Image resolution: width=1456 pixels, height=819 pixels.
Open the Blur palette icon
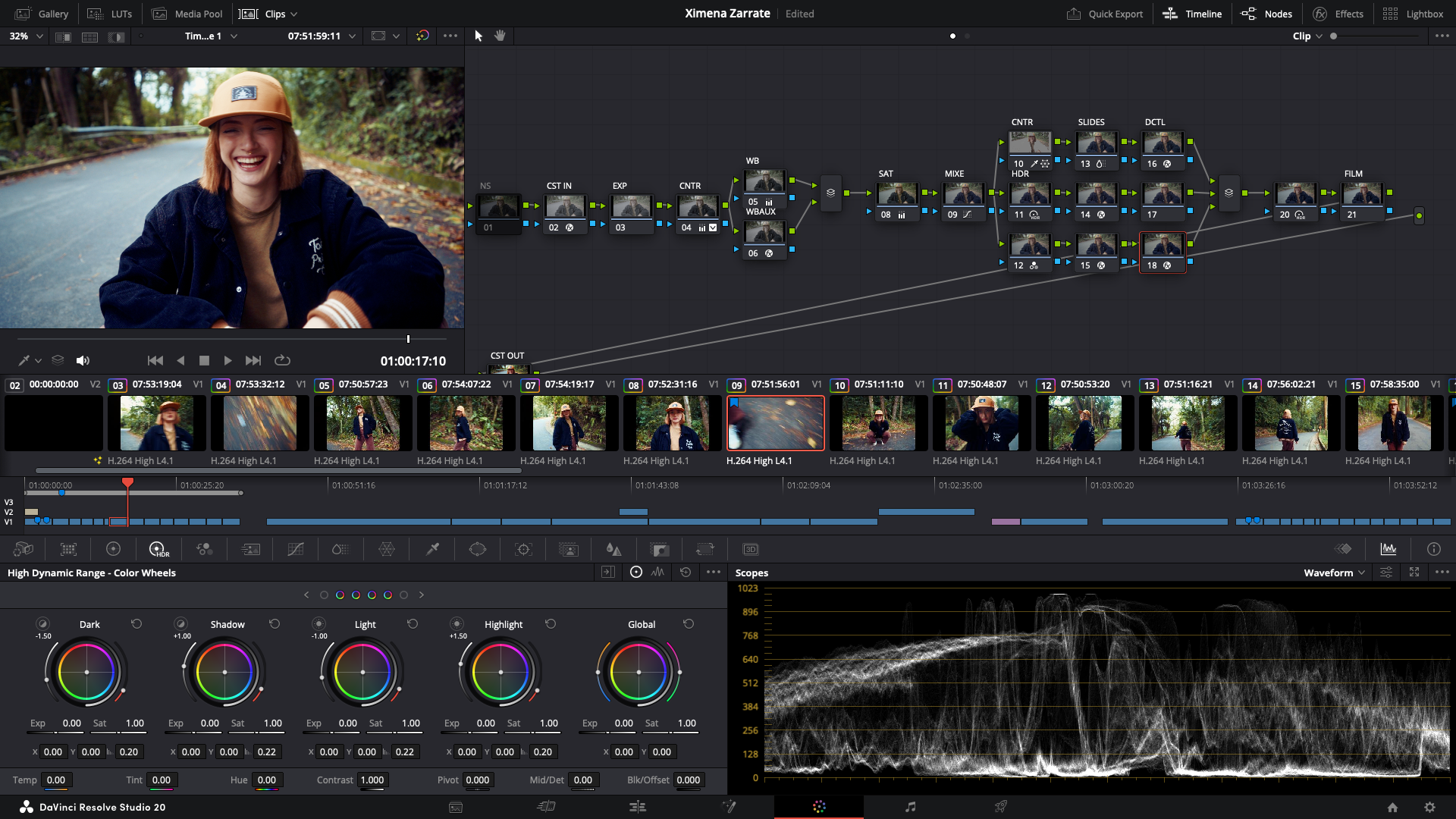click(x=613, y=549)
